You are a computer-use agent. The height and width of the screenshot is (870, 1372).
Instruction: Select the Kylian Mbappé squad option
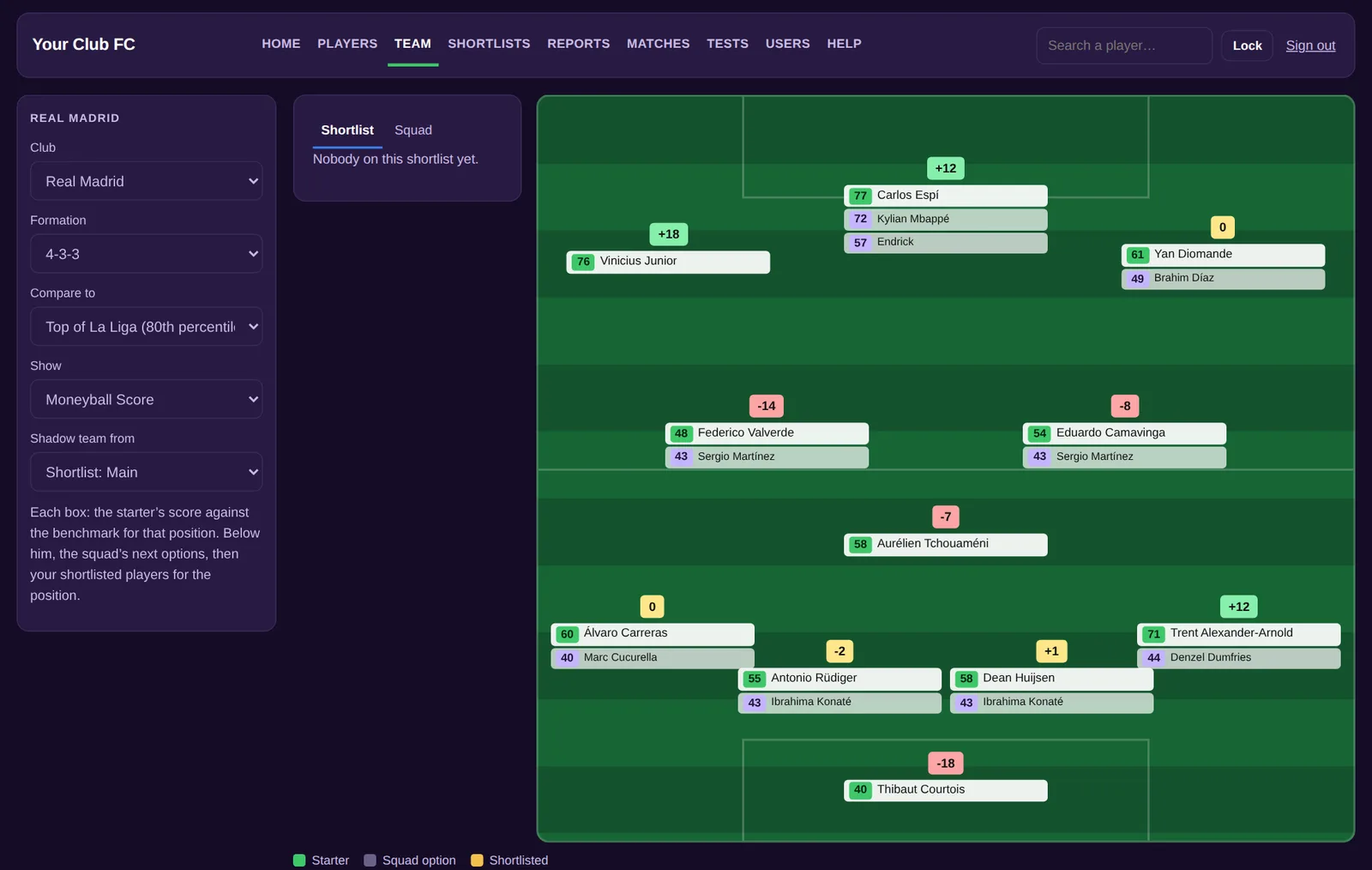(x=945, y=220)
